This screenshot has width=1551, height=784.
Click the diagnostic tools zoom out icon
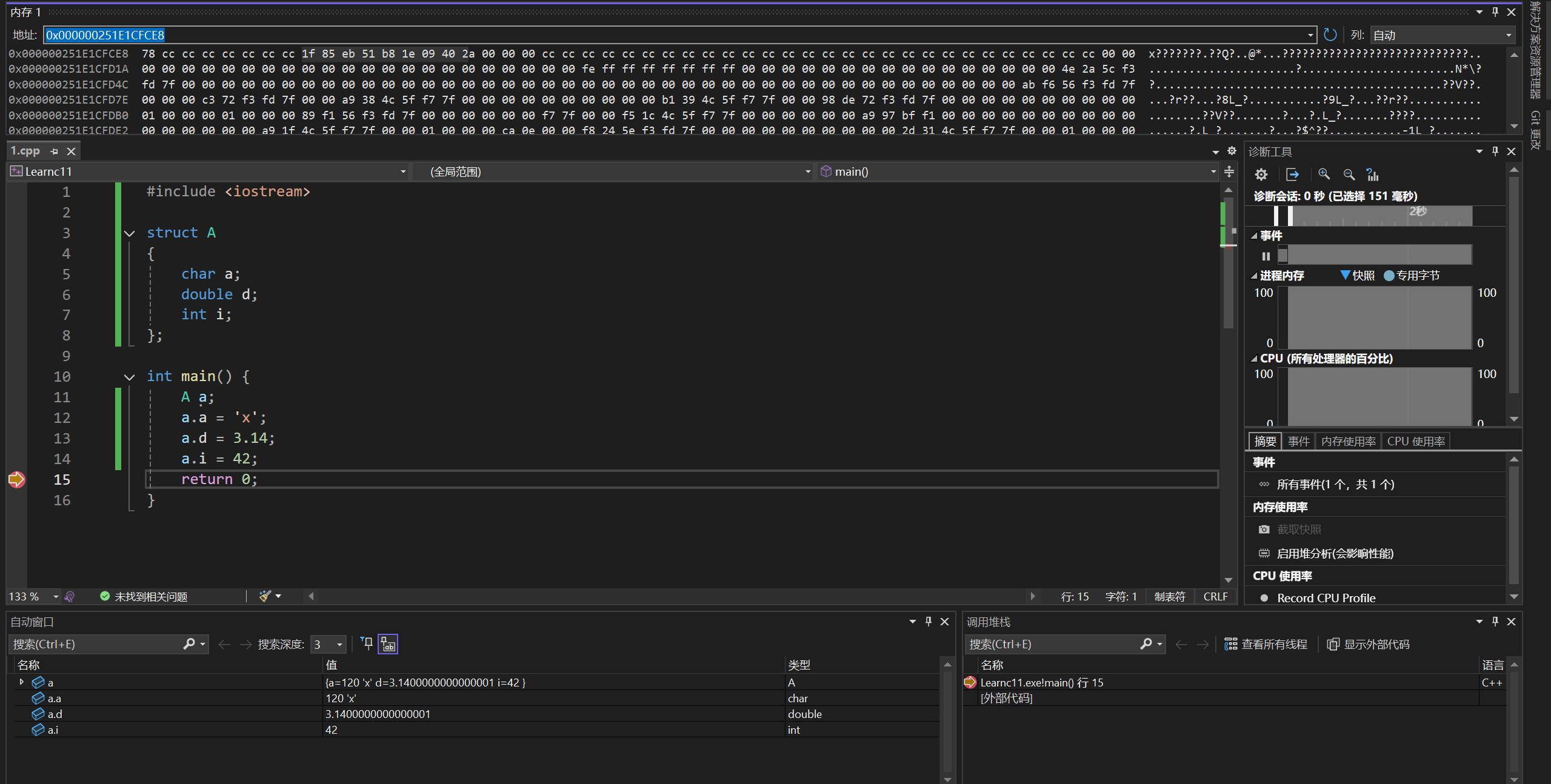[x=1349, y=175]
